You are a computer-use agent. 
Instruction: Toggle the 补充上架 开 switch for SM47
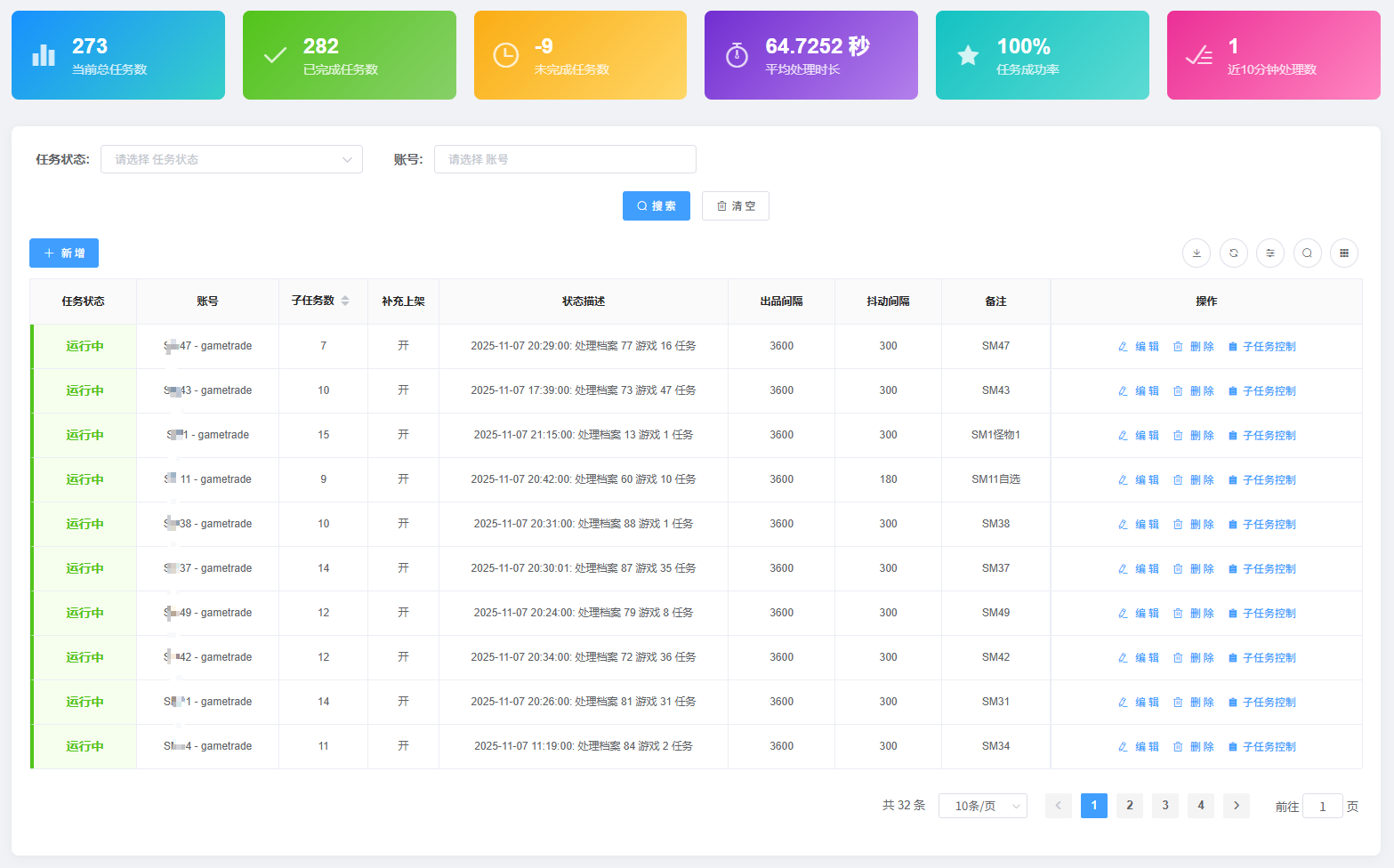403,346
